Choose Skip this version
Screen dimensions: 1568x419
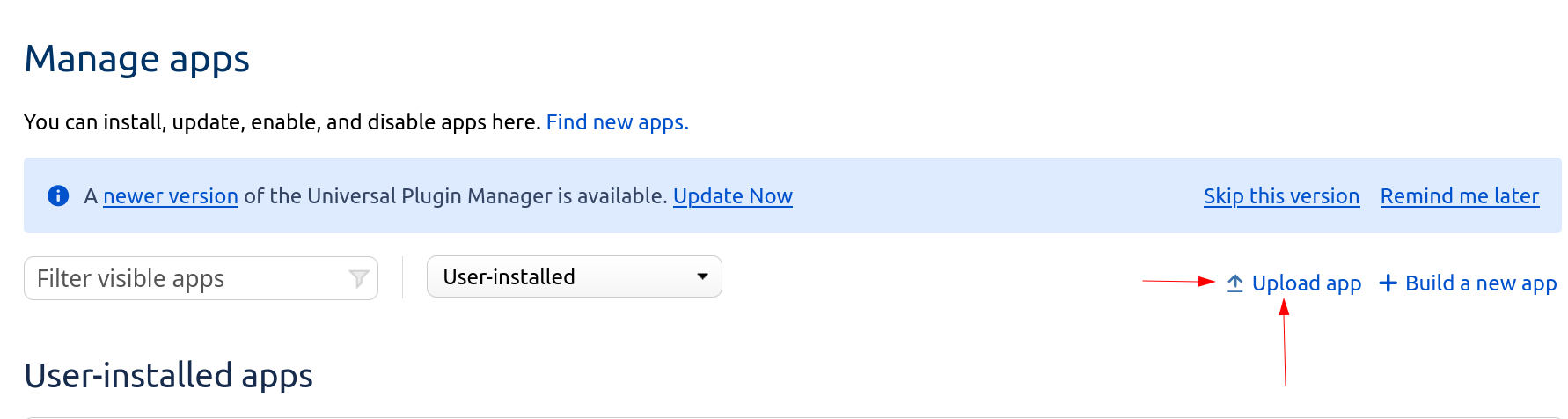coord(1281,196)
